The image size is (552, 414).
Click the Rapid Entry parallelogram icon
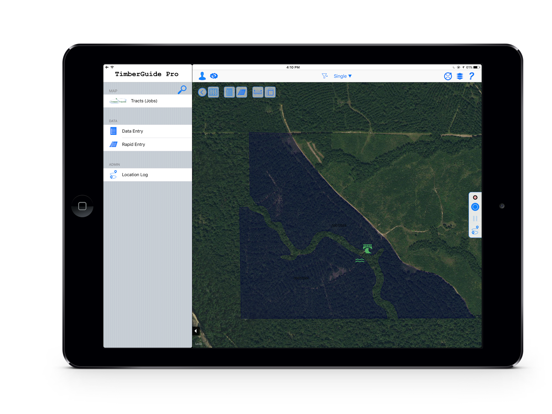[x=113, y=144]
